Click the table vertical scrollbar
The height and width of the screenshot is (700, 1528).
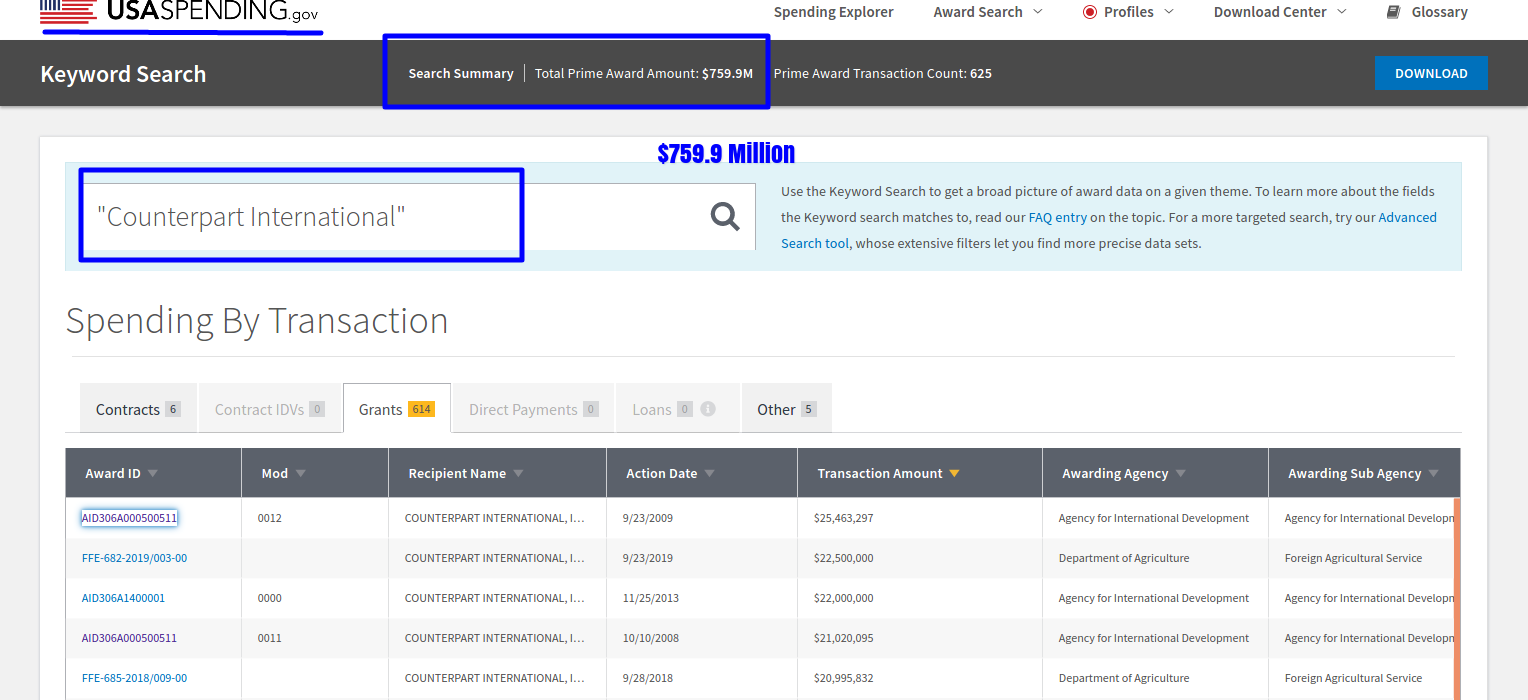pyautogui.click(x=1456, y=598)
